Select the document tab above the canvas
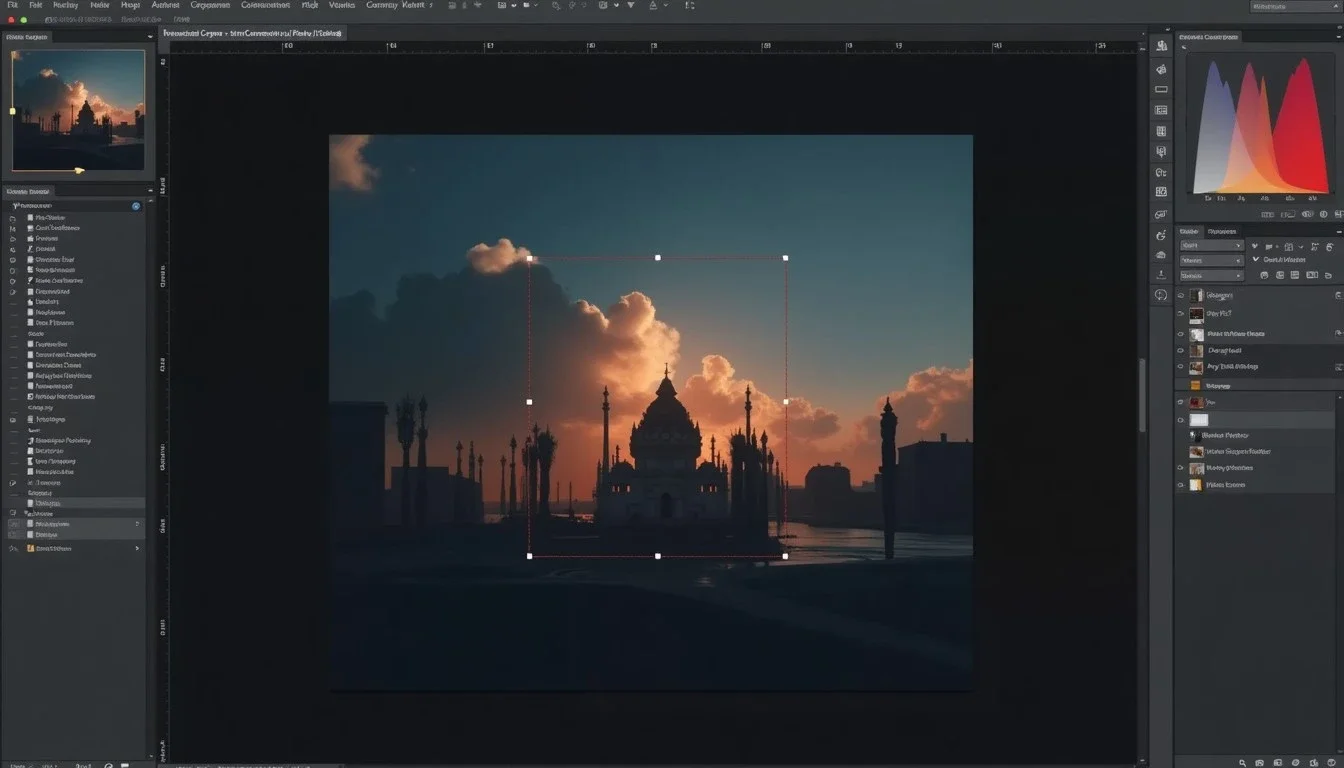This screenshot has height=768, width=1344. click(x=253, y=33)
